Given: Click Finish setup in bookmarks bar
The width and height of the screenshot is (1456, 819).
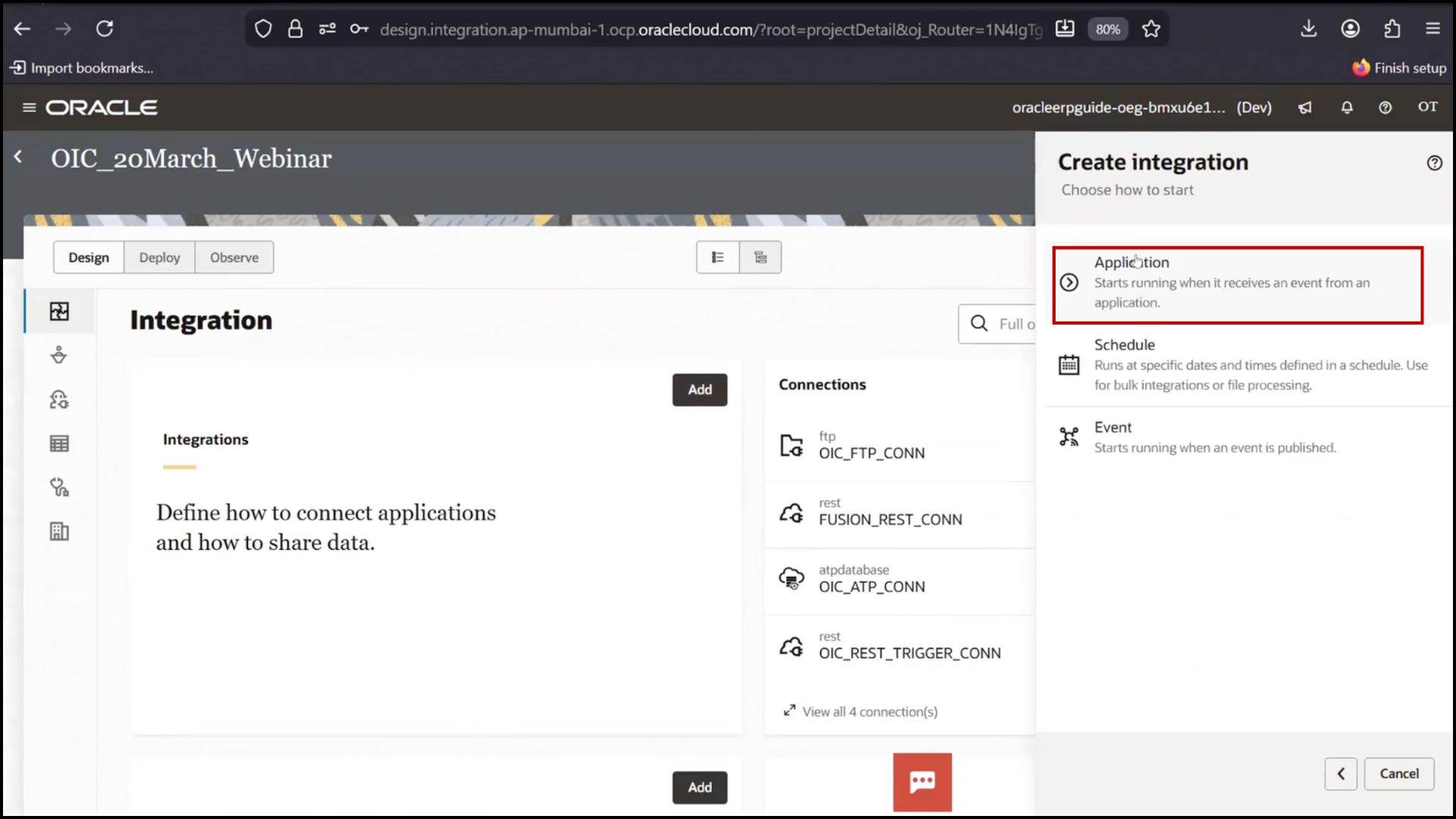Looking at the screenshot, I should pyautogui.click(x=1400, y=68).
